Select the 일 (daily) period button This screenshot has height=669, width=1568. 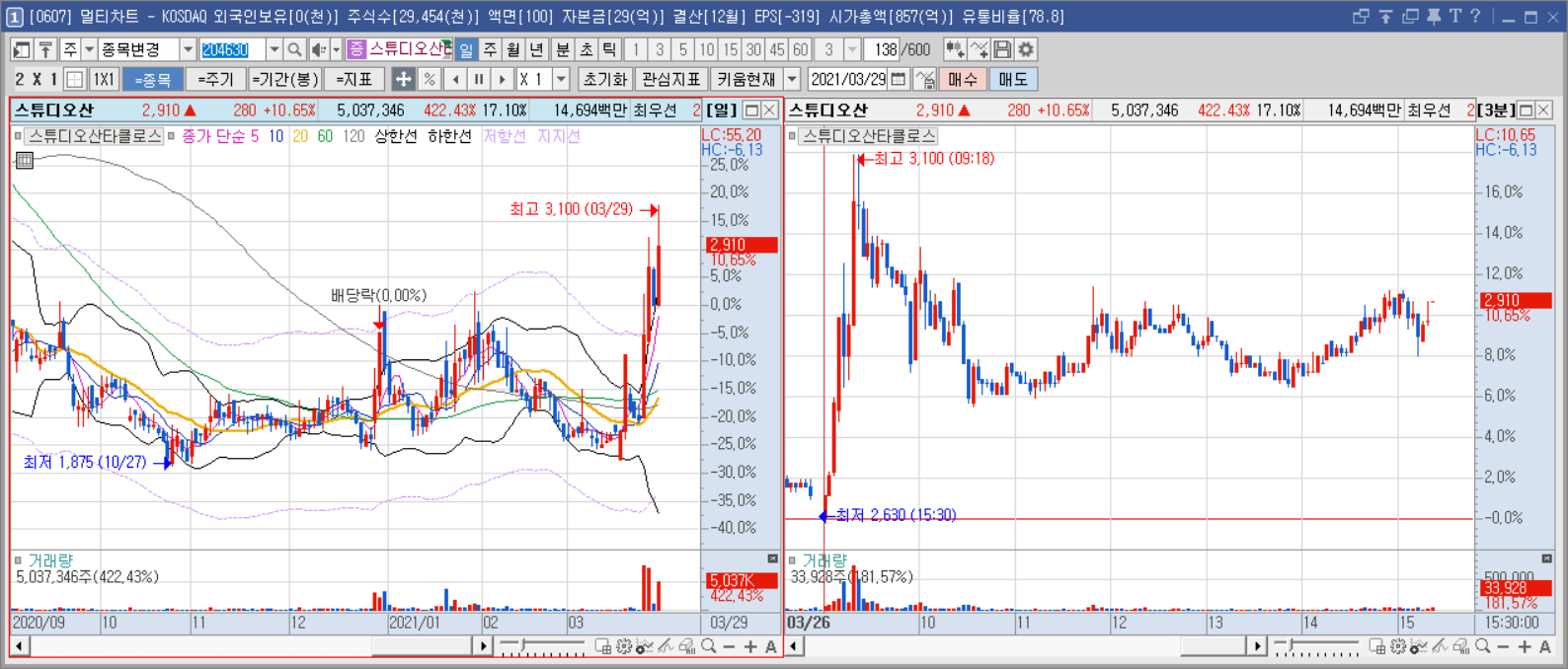[466, 49]
